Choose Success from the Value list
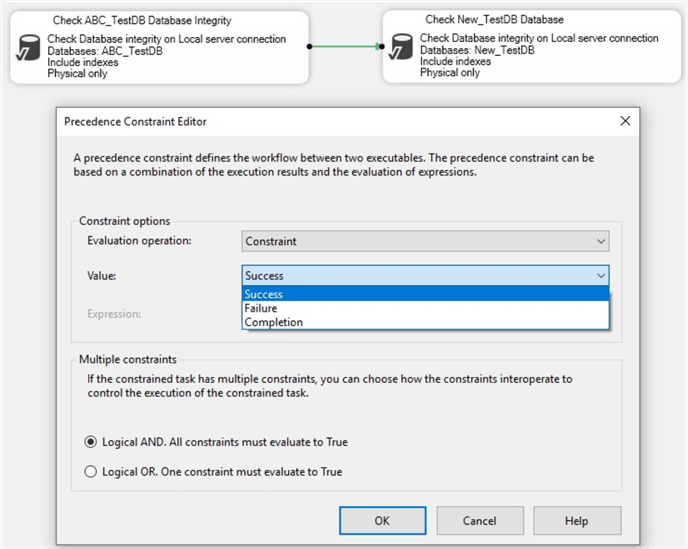The width and height of the screenshot is (688, 549). (264, 294)
